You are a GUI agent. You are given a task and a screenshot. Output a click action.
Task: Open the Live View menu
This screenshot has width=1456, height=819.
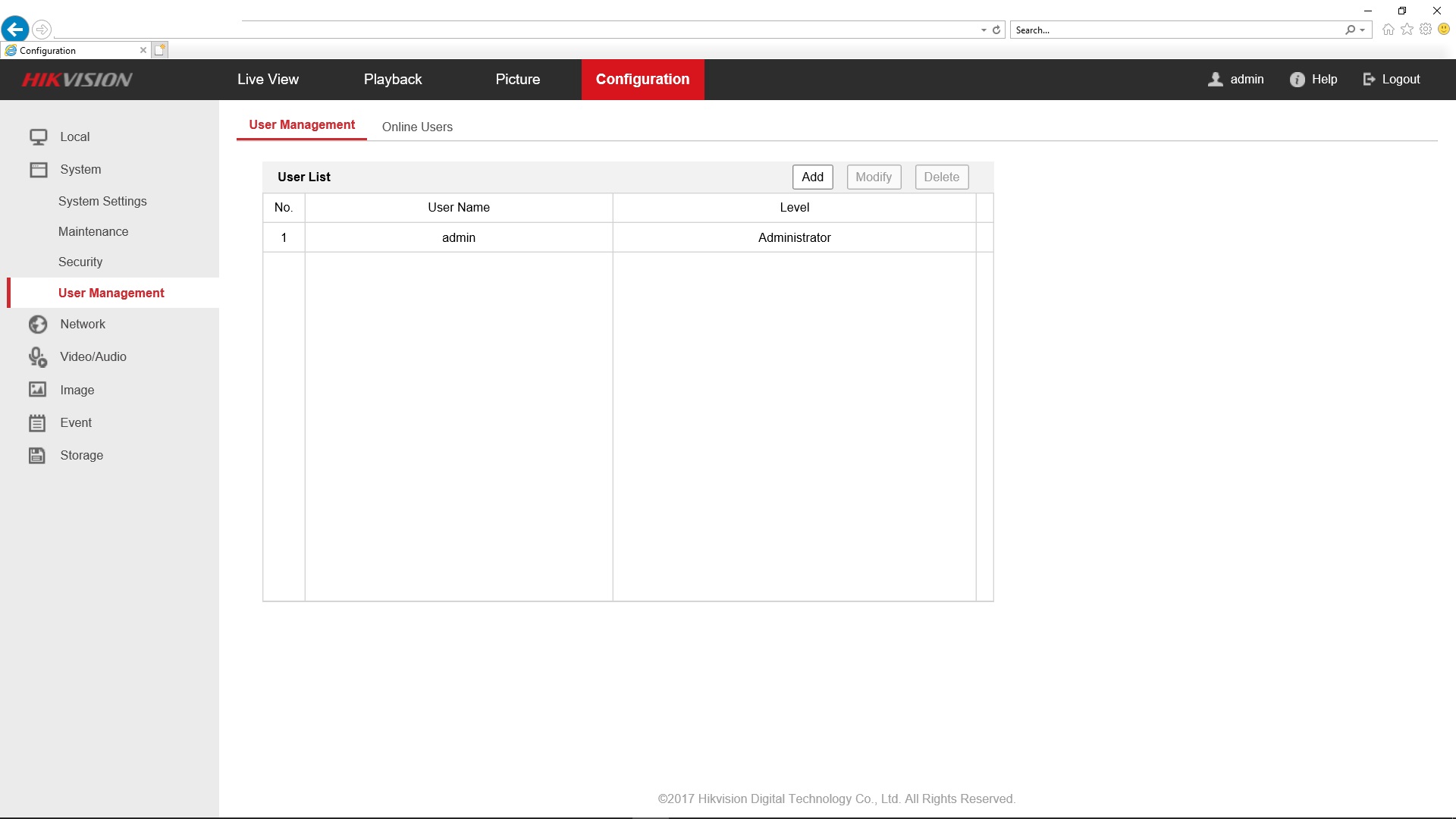pos(268,80)
